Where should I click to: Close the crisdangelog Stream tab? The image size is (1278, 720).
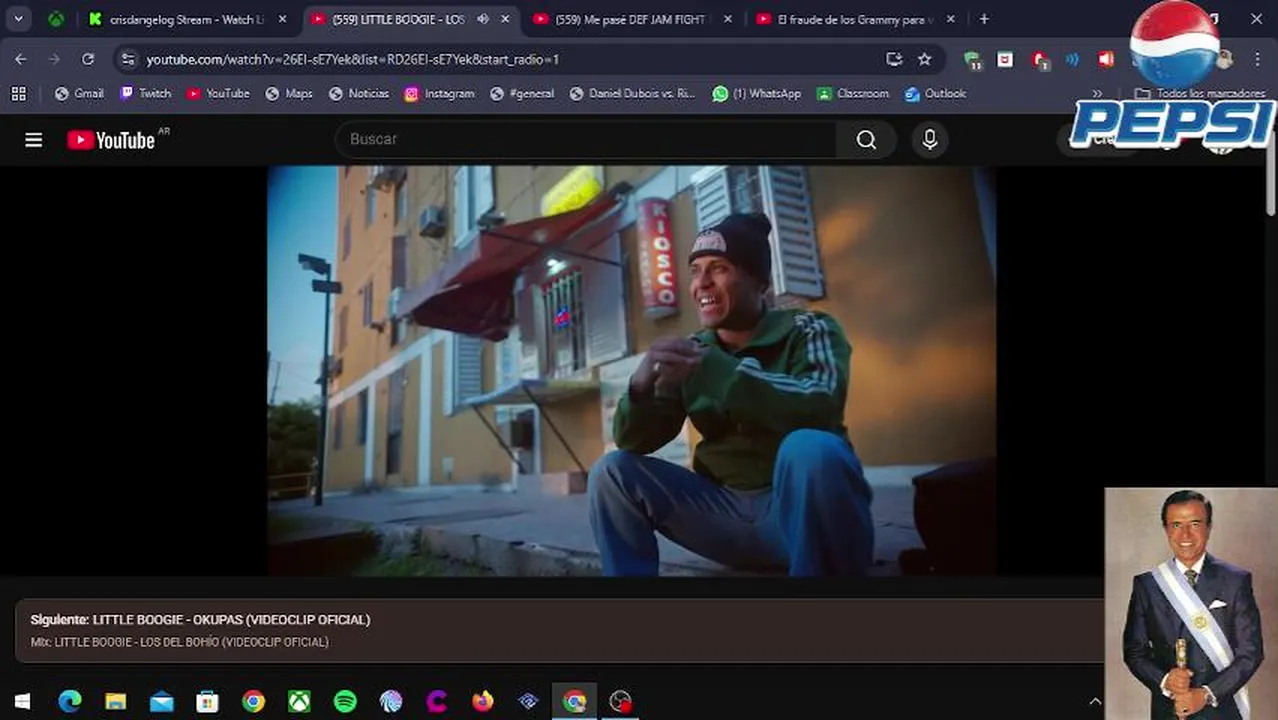coord(282,19)
